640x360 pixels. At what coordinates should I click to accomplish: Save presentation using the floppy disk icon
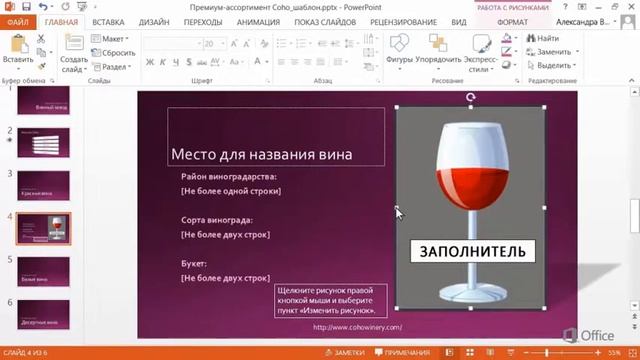tap(27, 7)
